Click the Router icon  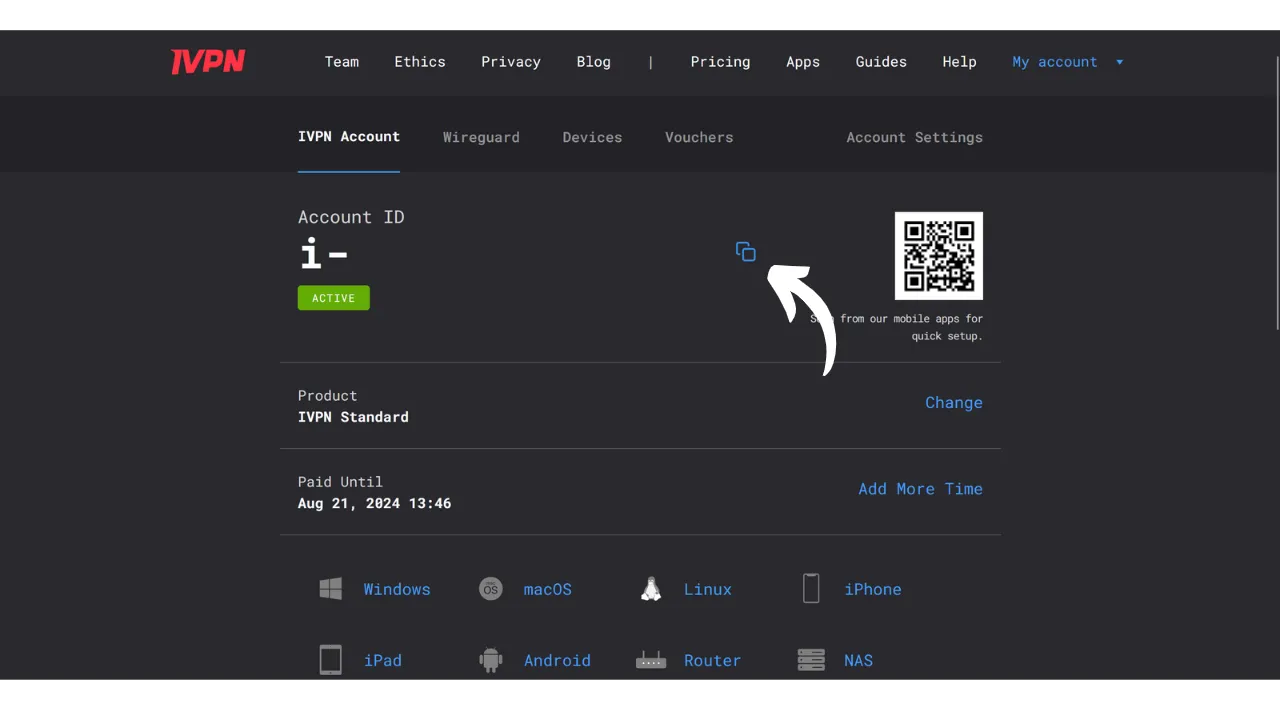[x=651, y=661]
